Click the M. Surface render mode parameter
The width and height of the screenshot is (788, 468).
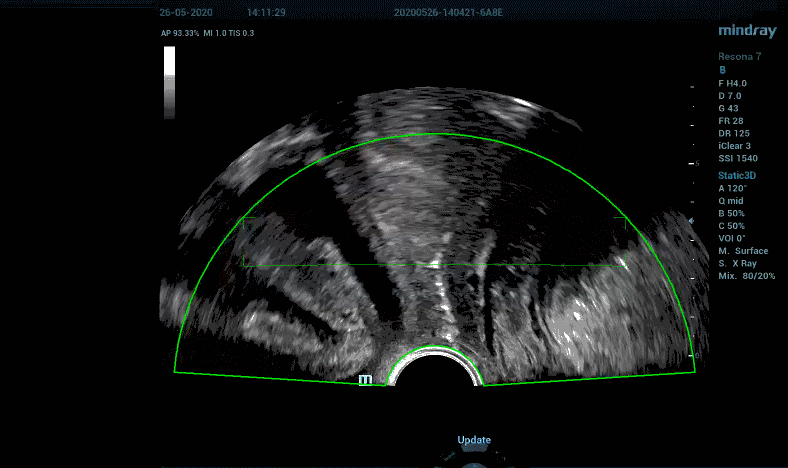pyautogui.click(x=743, y=251)
